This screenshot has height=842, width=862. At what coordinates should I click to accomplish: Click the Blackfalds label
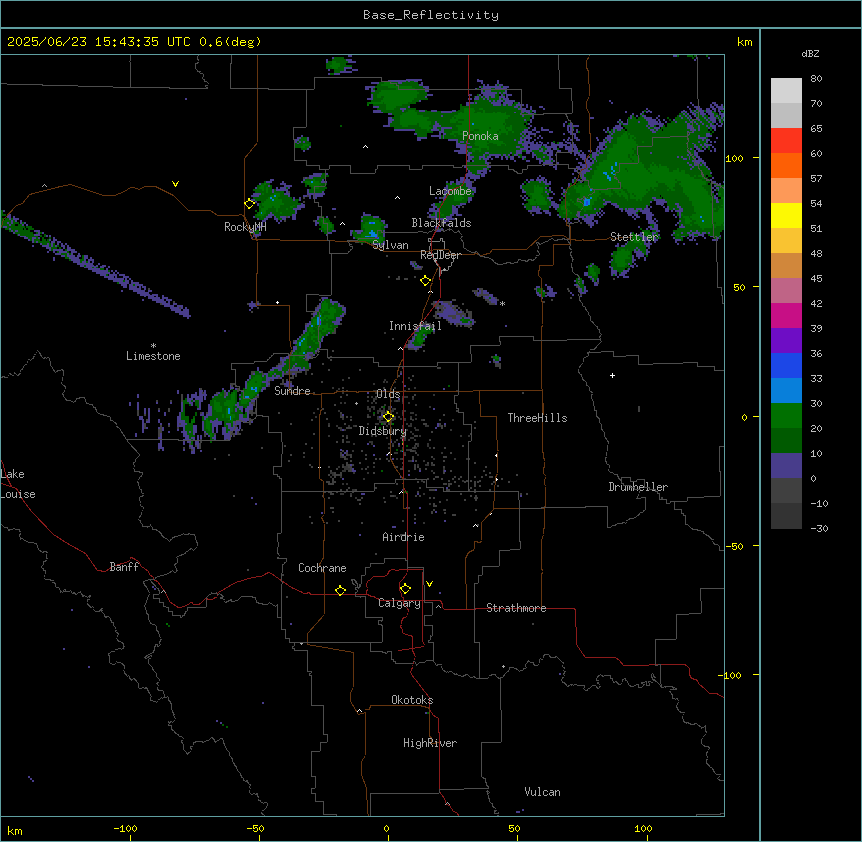point(441,223)
